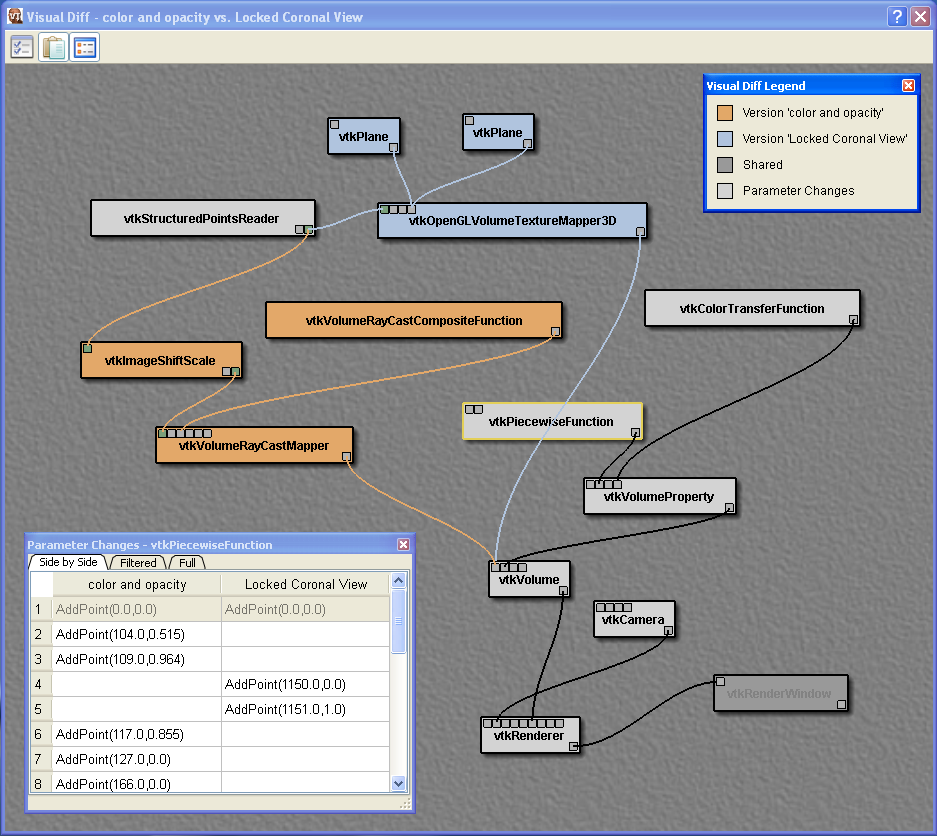
Task: Click the output port of vtkVolumeRayCastMapper
Action: tap(346, 457)
